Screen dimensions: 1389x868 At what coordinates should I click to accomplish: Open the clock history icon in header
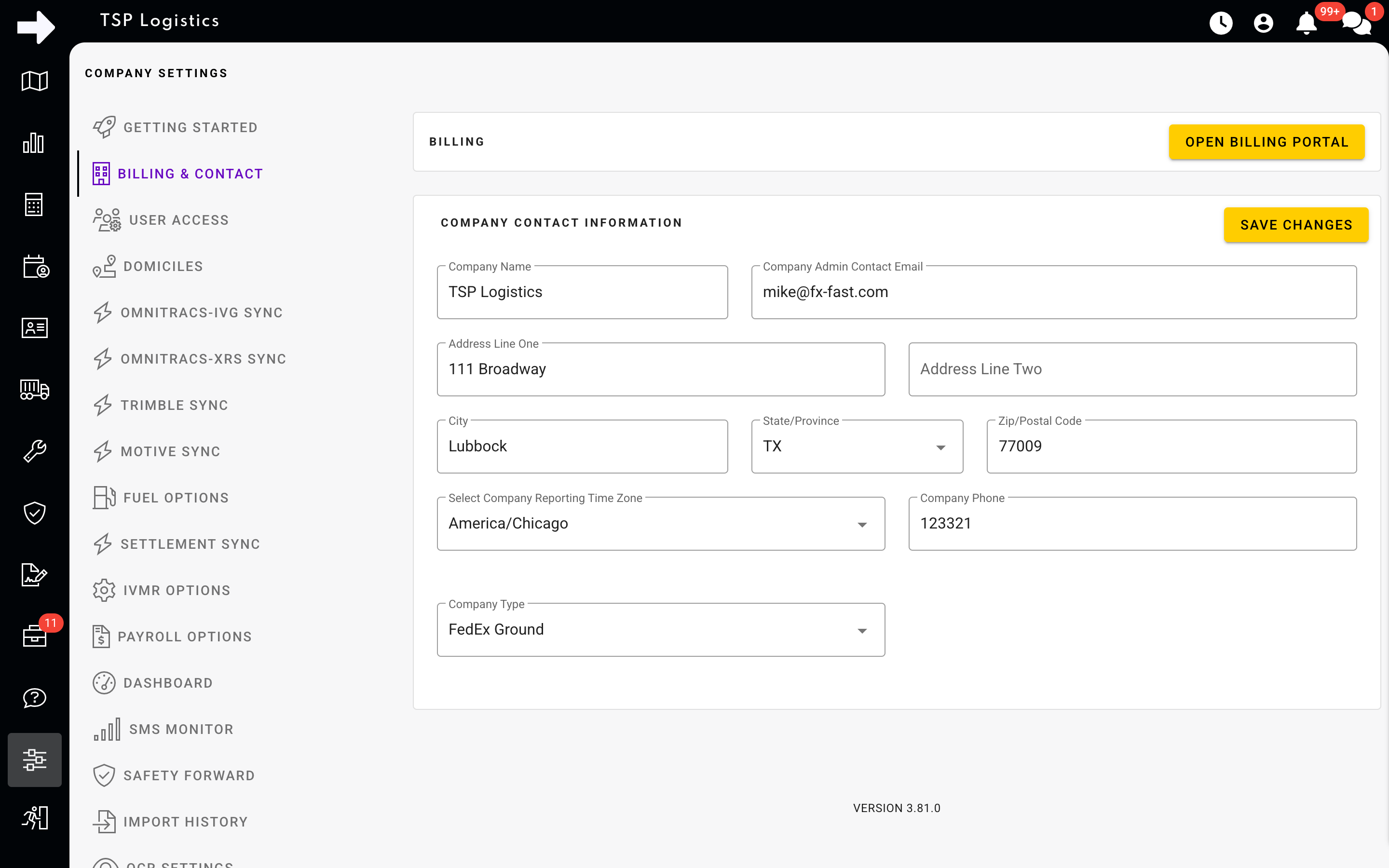(x=1221, y=23)
